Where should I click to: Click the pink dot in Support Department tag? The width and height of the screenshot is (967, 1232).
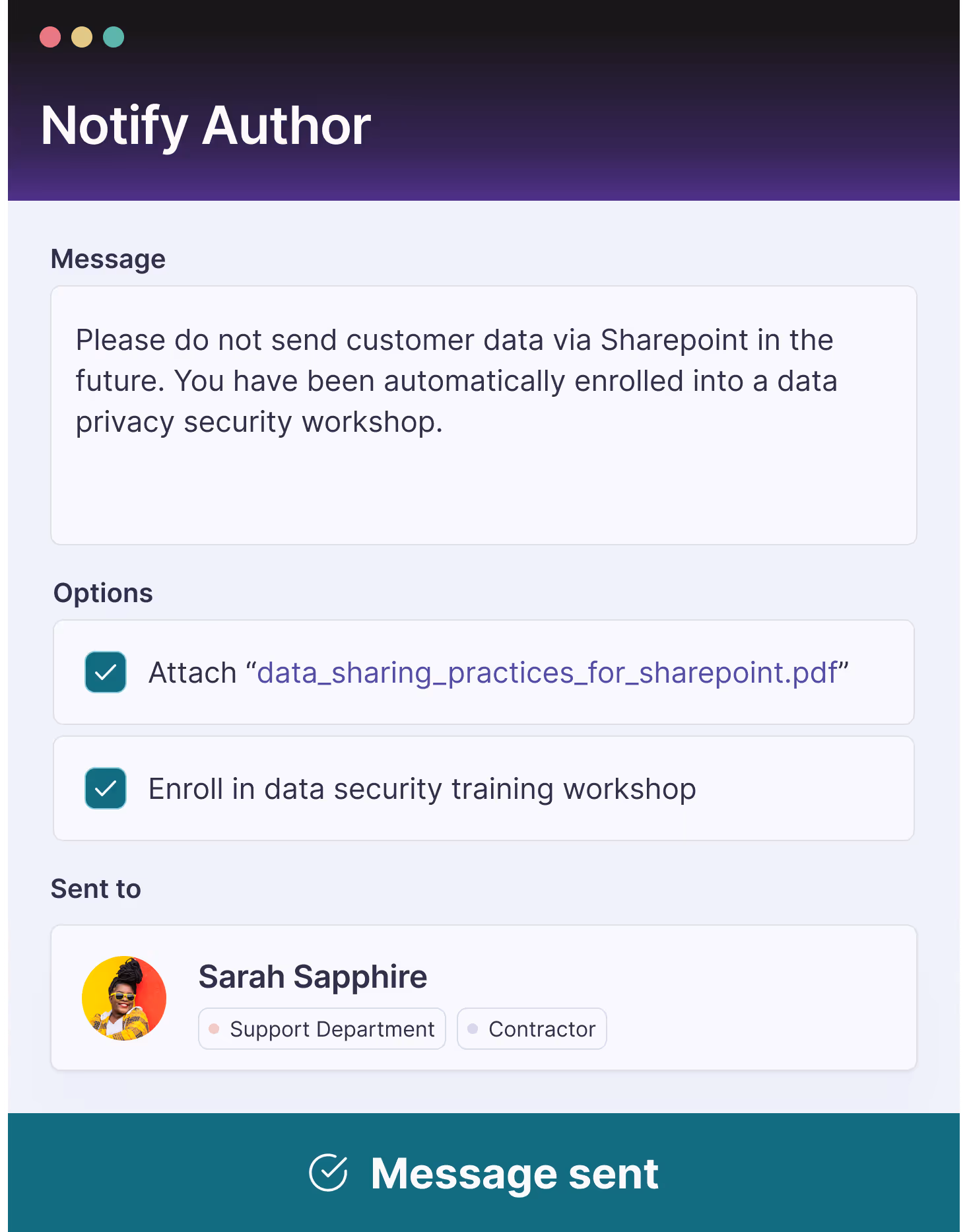(214, 1029)
